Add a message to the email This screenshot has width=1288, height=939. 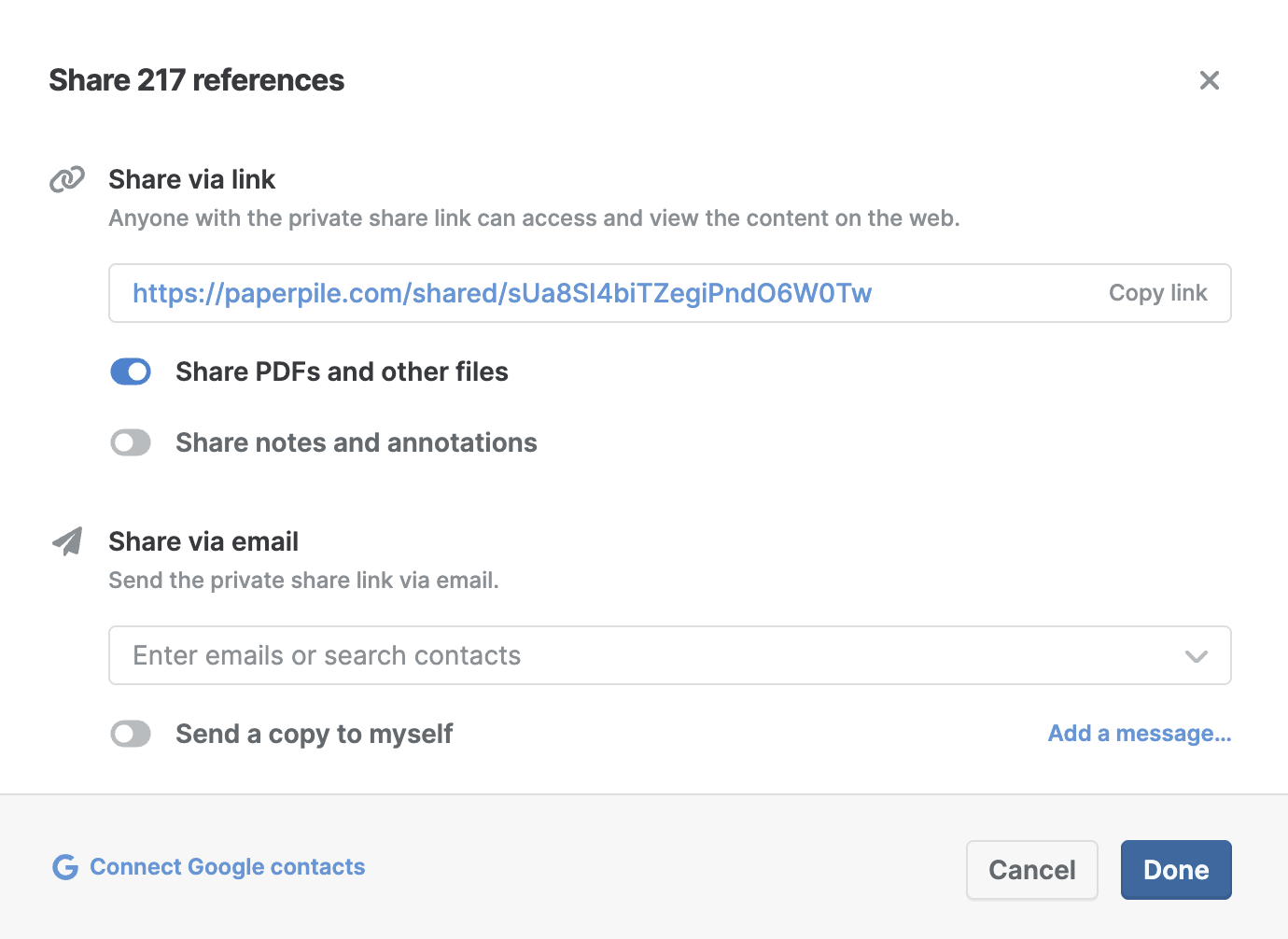pos(1140,734)
